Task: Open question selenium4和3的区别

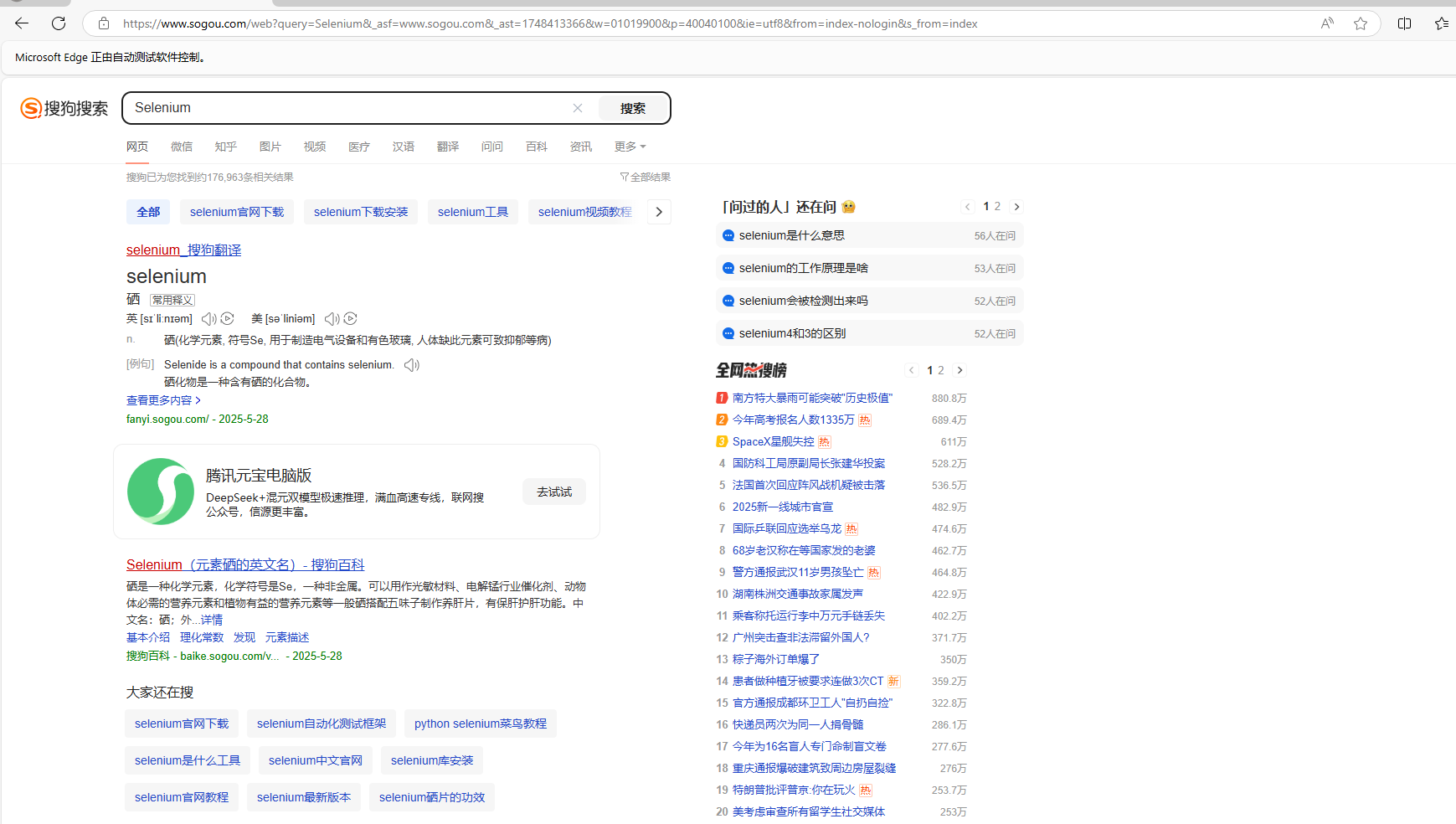Action: click(869, 334)
